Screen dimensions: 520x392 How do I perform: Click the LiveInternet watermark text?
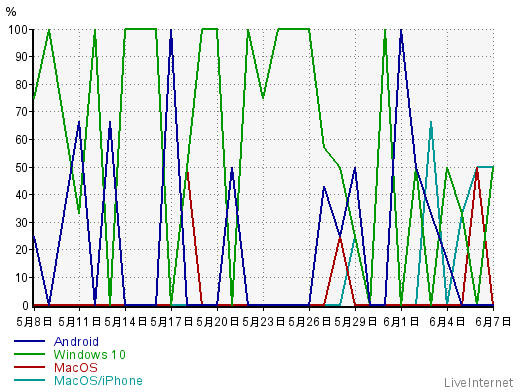pos(479,382)
